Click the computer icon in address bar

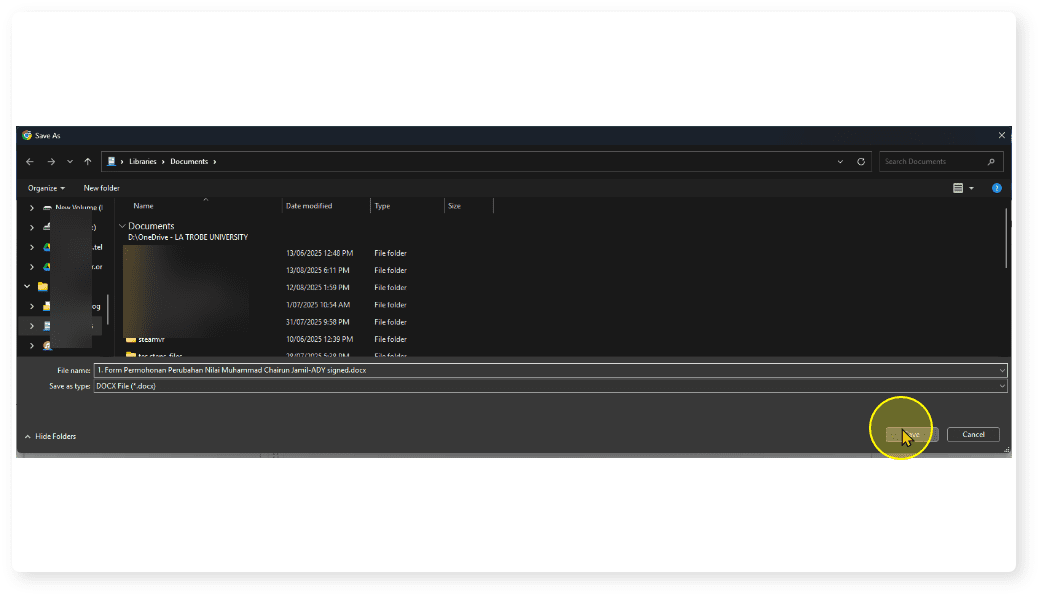[x=111, y=162]
